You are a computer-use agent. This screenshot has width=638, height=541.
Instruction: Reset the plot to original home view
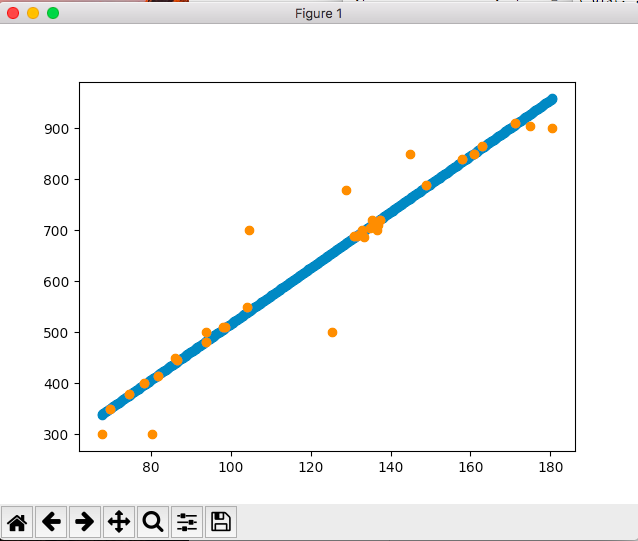tap(17, 522)
